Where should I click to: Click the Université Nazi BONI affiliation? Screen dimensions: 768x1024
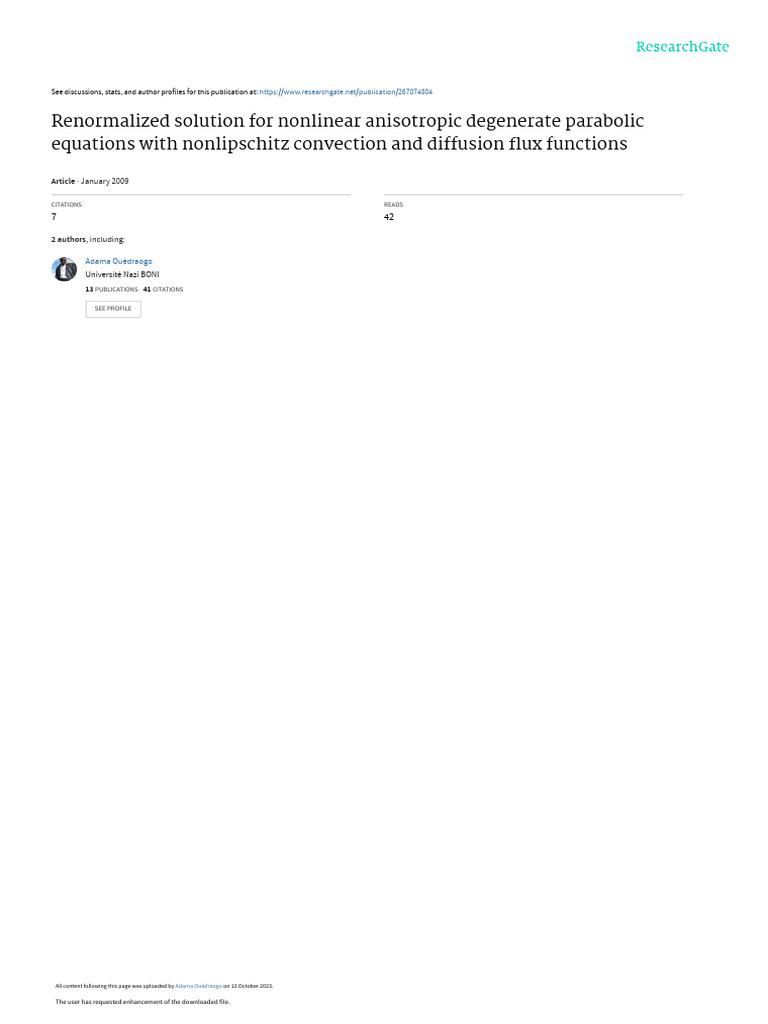[122, 274]
